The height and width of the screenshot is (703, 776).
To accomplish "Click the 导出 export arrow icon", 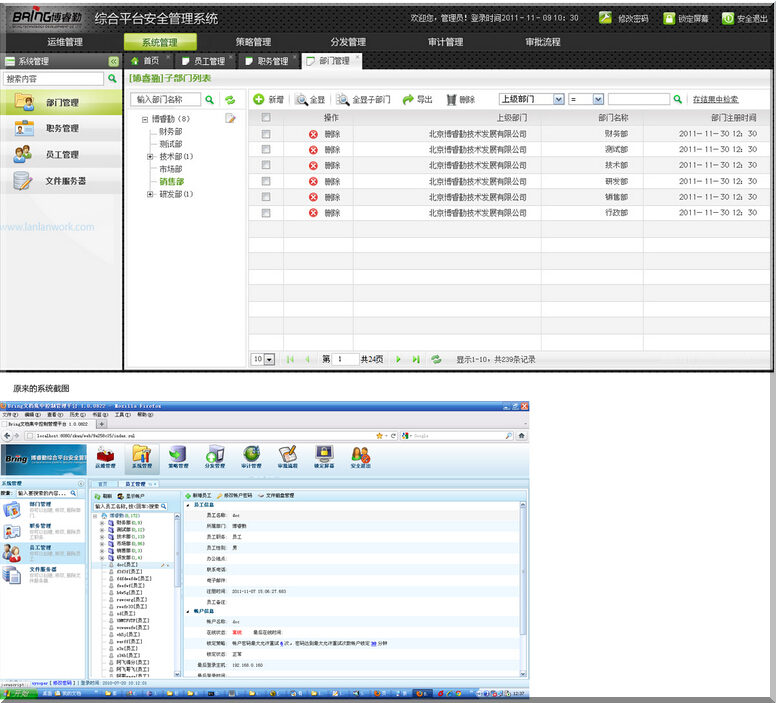I will pos(408,100).
